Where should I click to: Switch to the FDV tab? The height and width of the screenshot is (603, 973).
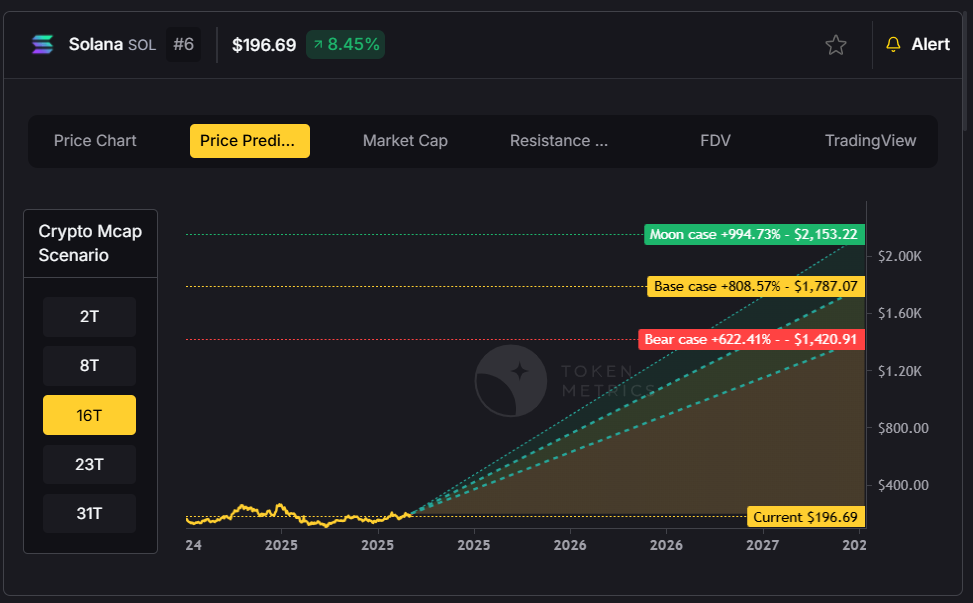coord(715,141)
